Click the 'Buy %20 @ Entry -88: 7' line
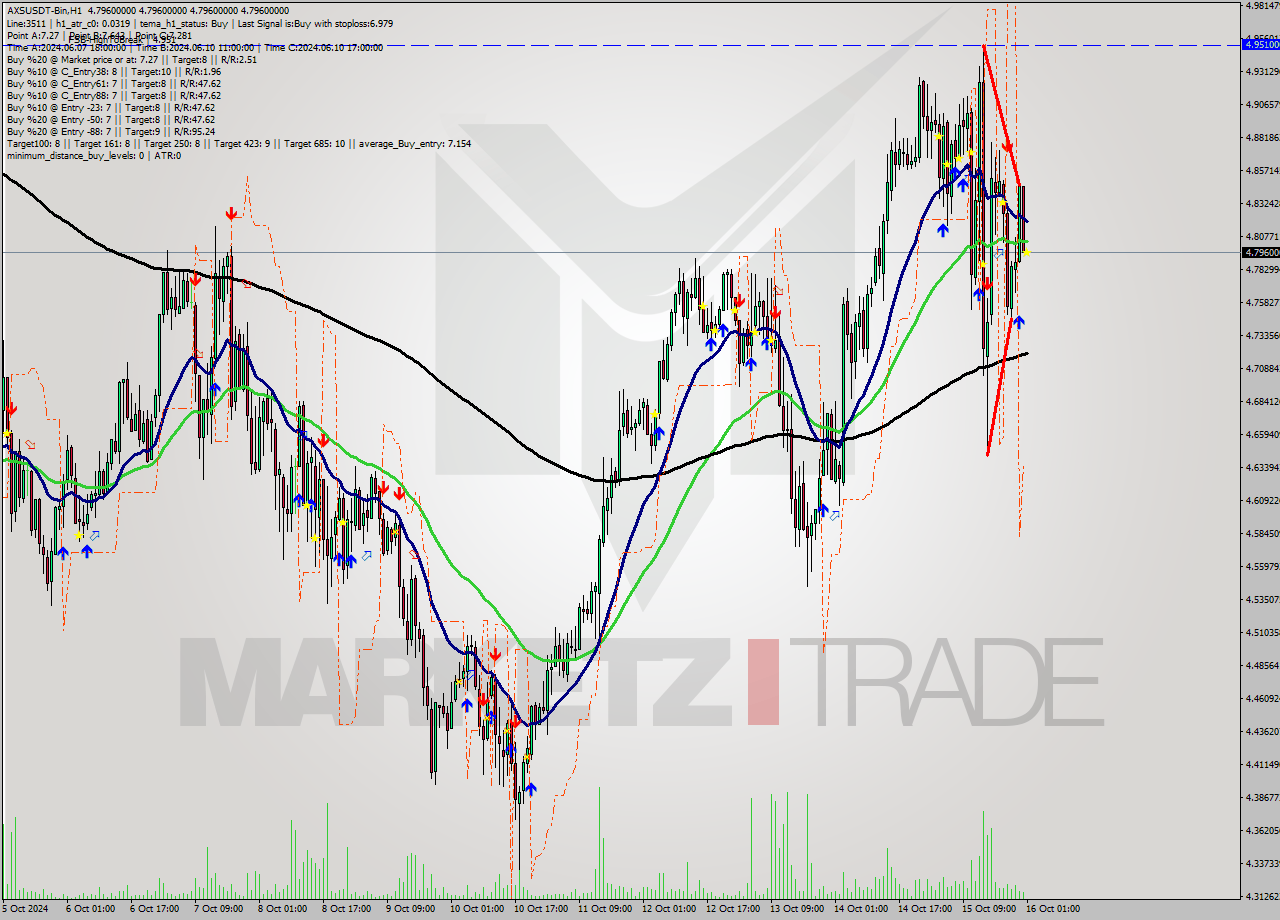This screenshot has height=920, width=1280. [110, 132]
